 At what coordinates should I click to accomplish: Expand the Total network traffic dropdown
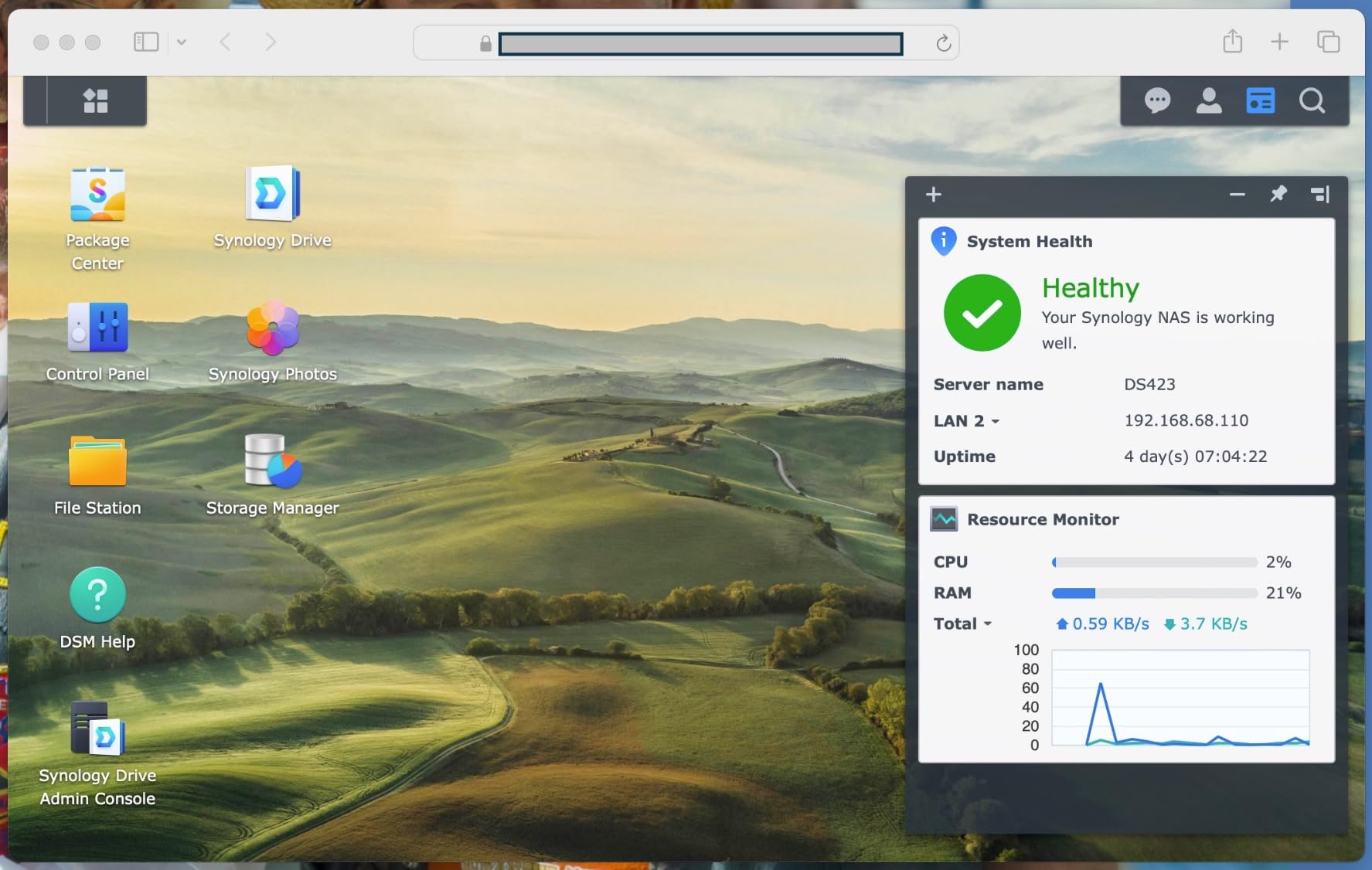click(x=987, y=624)
